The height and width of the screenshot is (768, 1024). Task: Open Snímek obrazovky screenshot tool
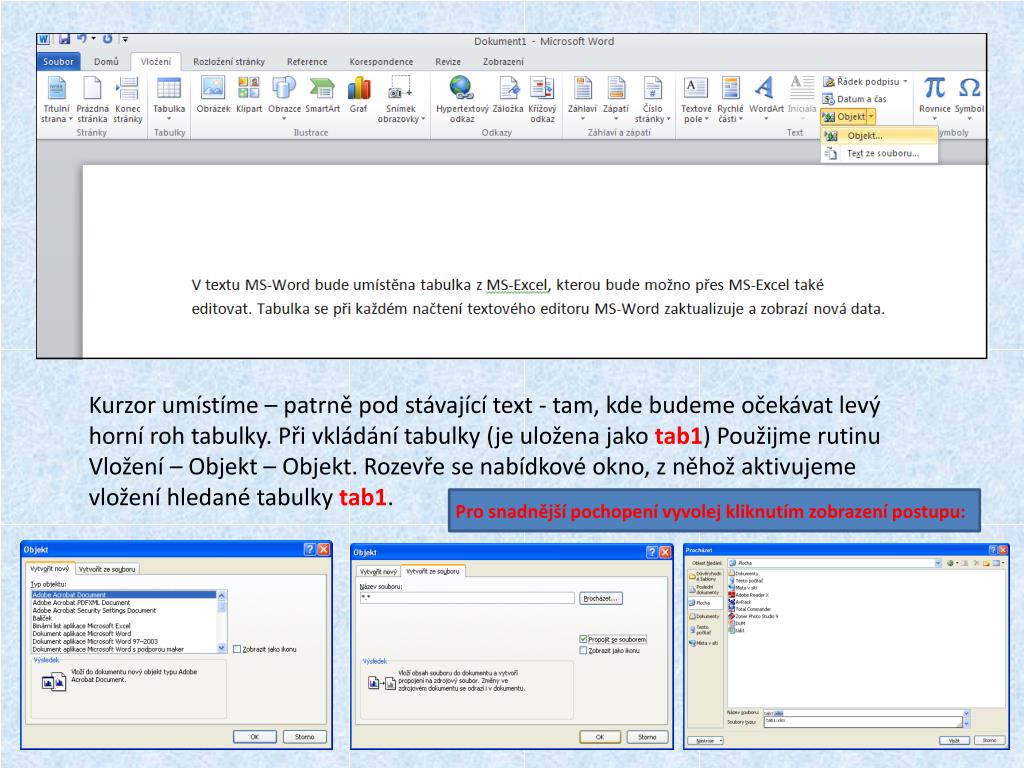[x=400, y=99]
